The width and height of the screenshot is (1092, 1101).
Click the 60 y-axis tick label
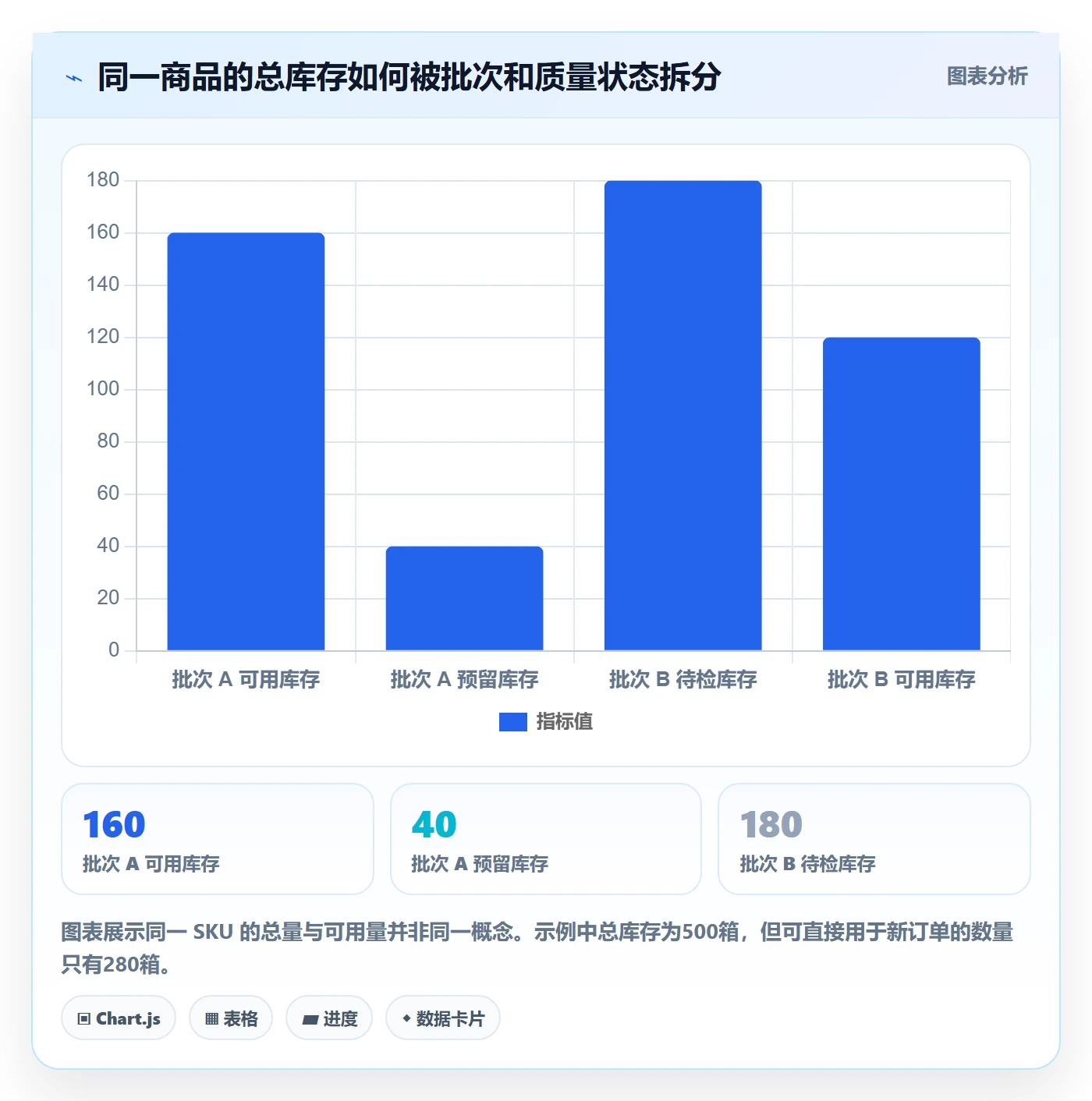pos(108,494)
